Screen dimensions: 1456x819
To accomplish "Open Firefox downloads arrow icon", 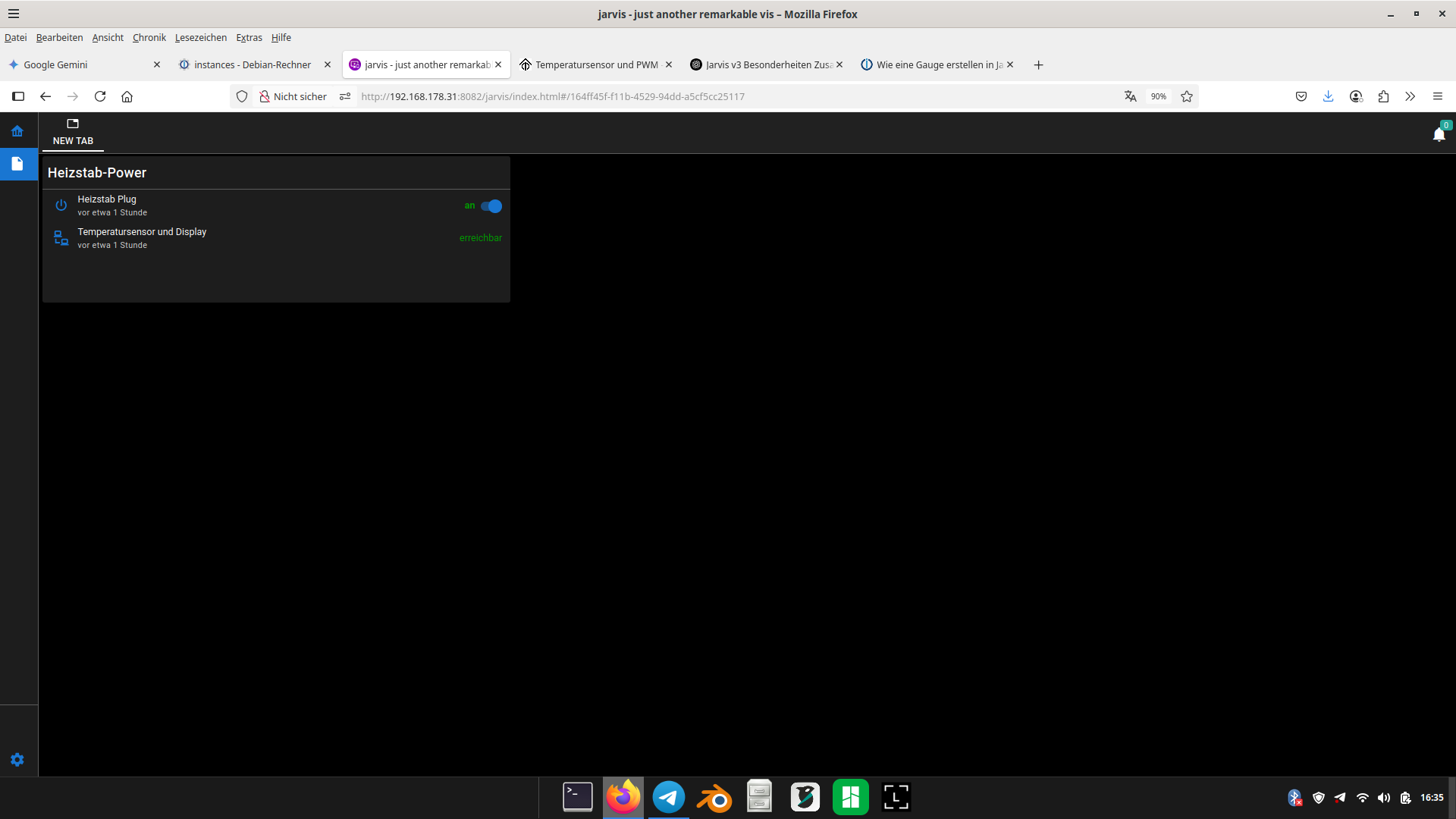I will (1328, 96).
